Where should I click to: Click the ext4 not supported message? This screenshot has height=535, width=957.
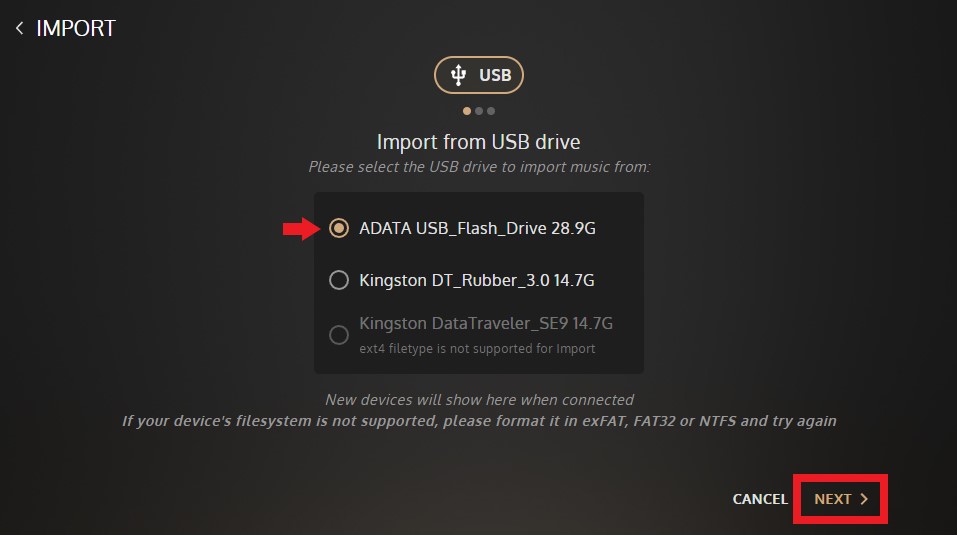point(477,348)
